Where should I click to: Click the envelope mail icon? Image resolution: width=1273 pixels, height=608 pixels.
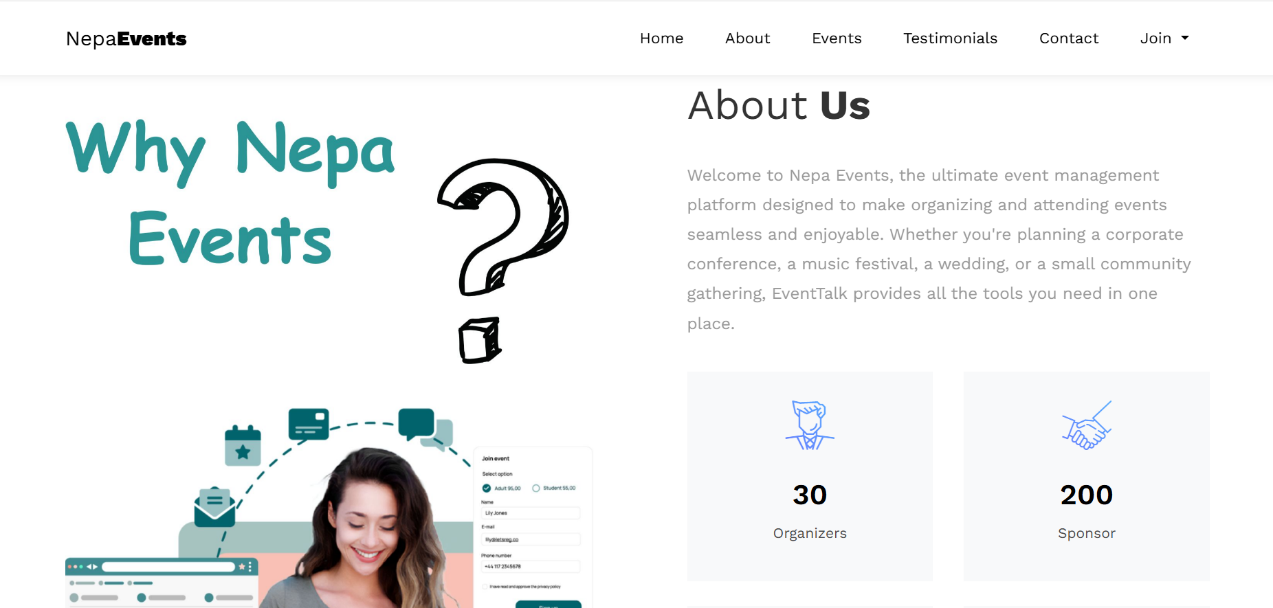click(214, 507)
